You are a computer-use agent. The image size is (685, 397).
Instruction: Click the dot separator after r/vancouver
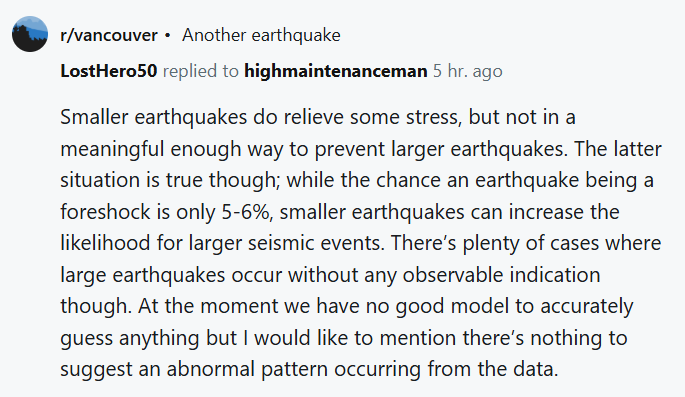click(167, 36)
